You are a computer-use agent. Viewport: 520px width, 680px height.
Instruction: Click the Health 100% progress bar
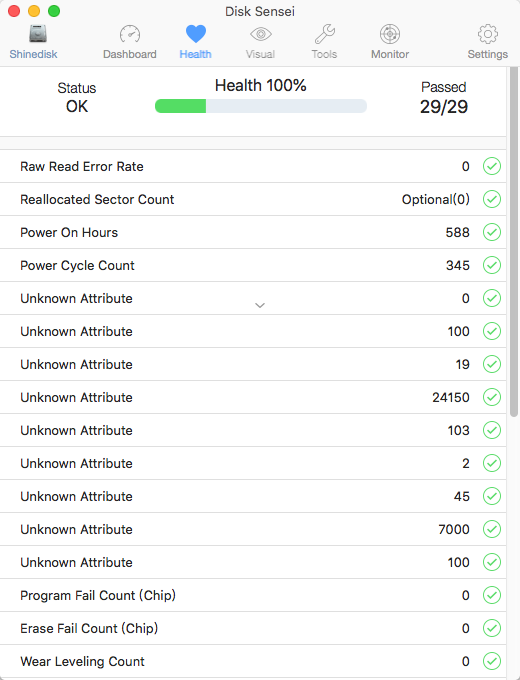[x=261, y=106]
